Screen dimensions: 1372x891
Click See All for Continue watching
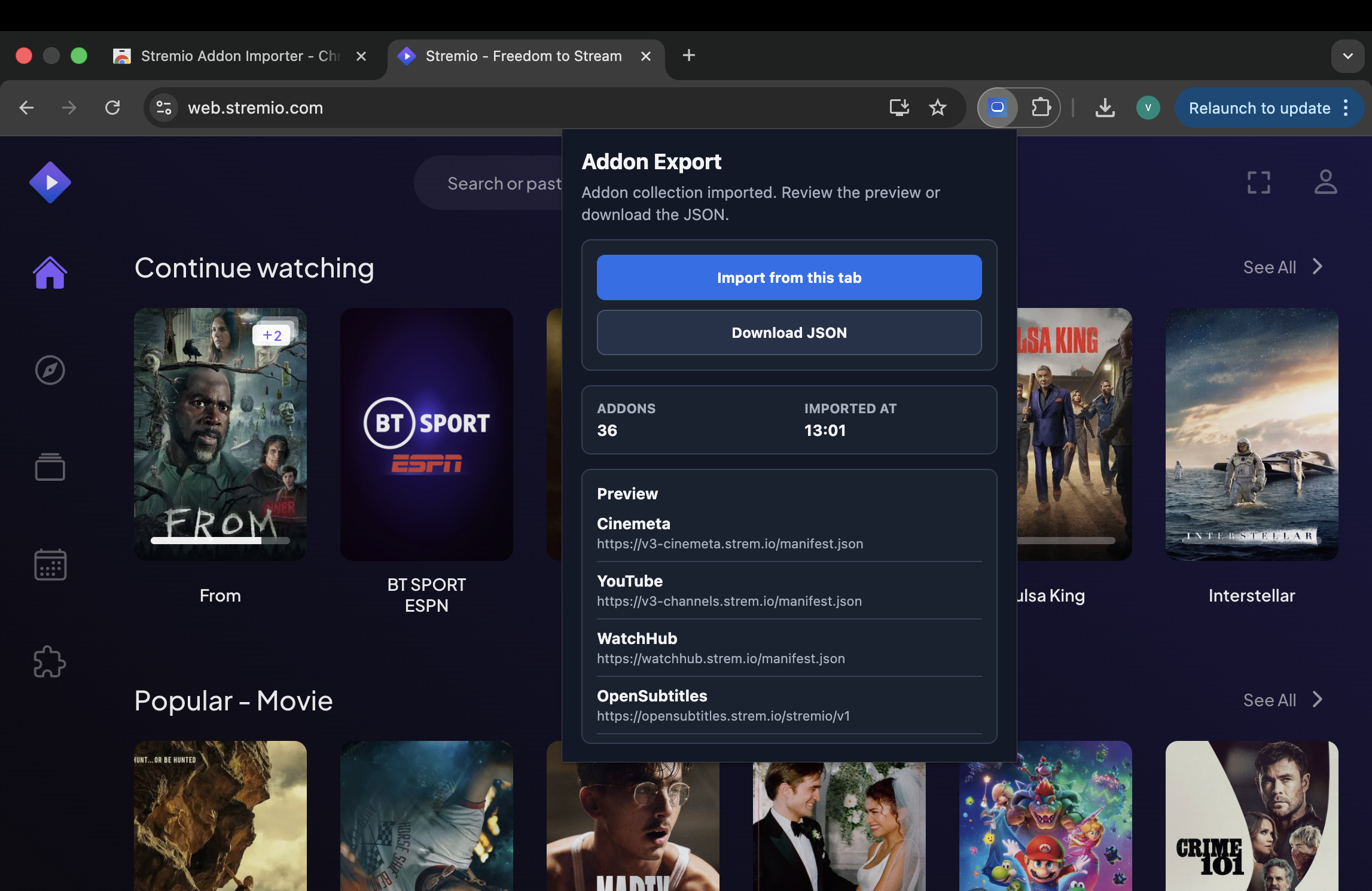tap(1270, 267)
